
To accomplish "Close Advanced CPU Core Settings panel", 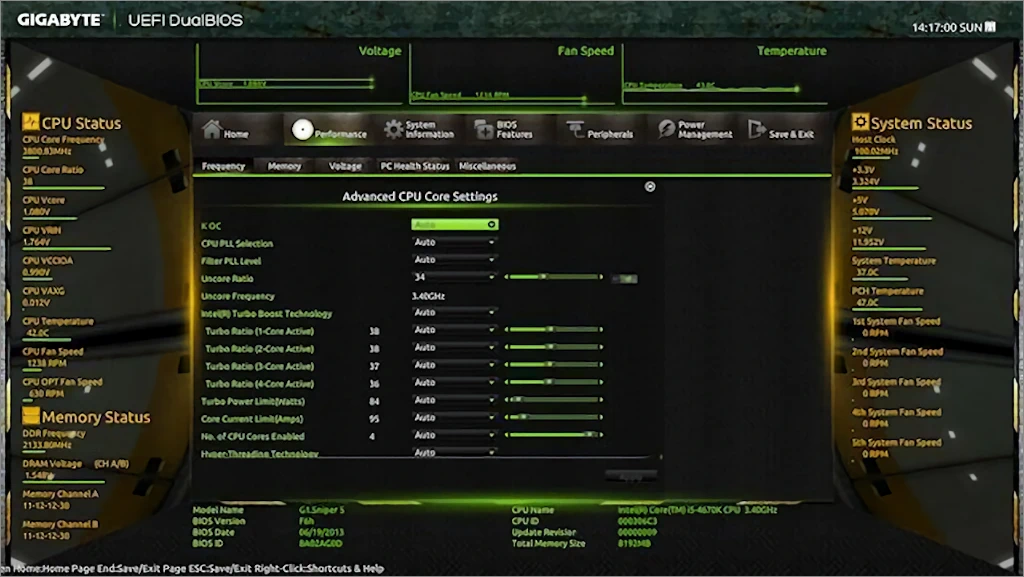I will (x=650, y=187).
